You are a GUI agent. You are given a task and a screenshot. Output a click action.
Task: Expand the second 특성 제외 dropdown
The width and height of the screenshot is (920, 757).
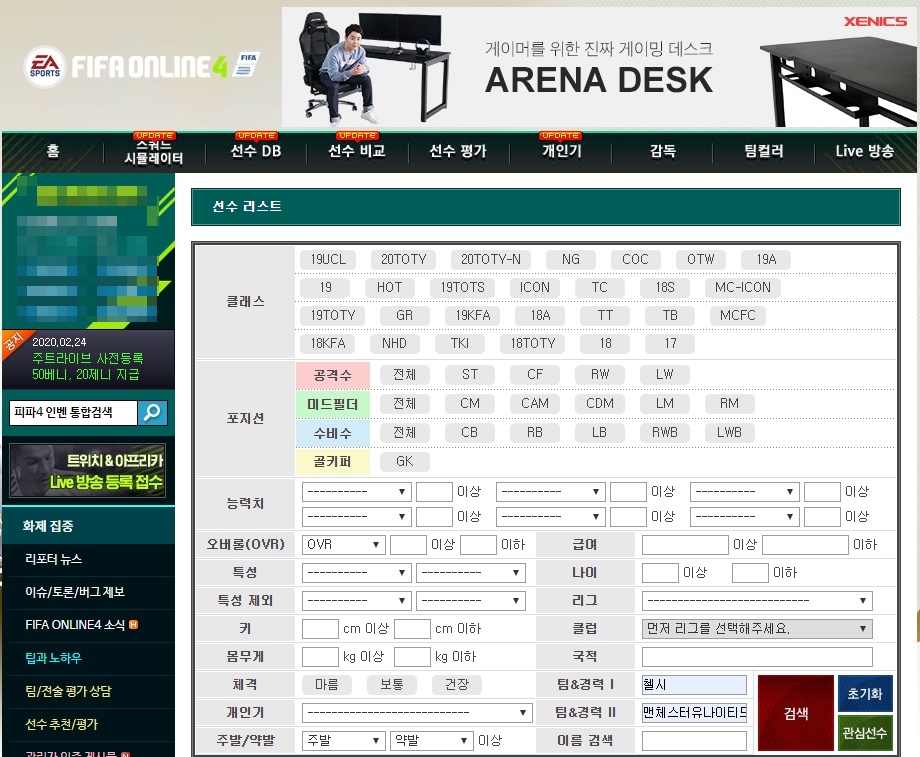pos(471,601)
